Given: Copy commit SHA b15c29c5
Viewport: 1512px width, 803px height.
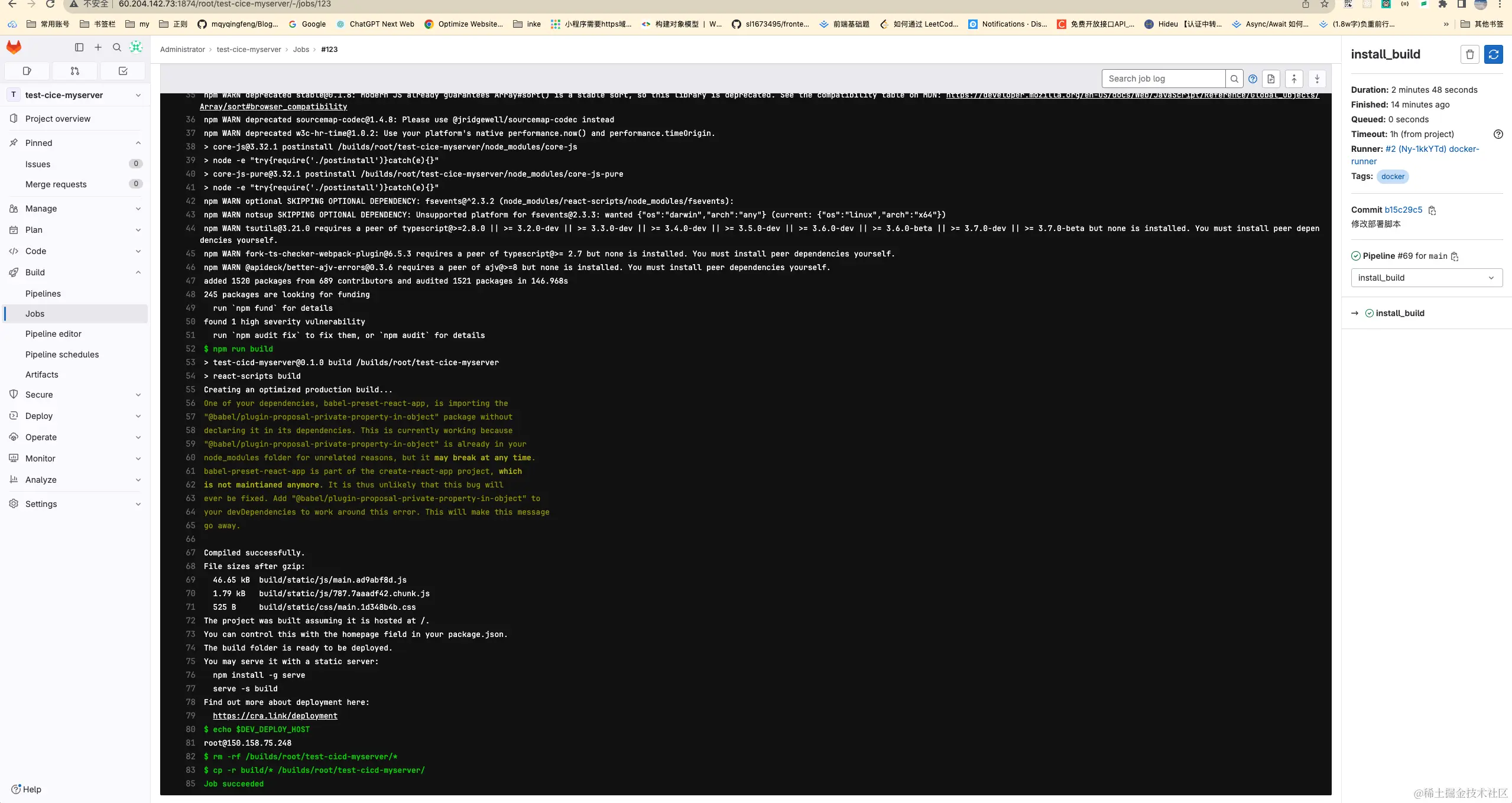Looking at the screenshot, I should [x=1432, y=210].
